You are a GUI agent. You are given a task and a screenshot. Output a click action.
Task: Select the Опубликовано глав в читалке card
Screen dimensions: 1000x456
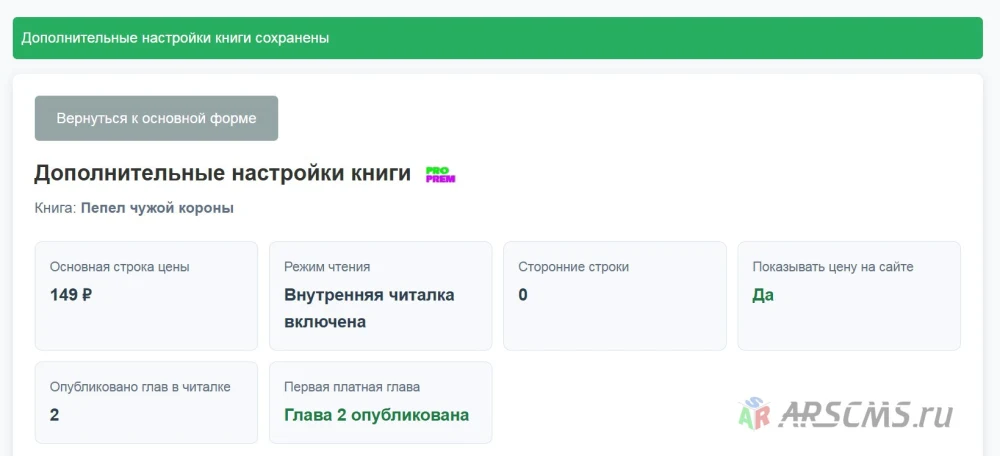[146, 402]
